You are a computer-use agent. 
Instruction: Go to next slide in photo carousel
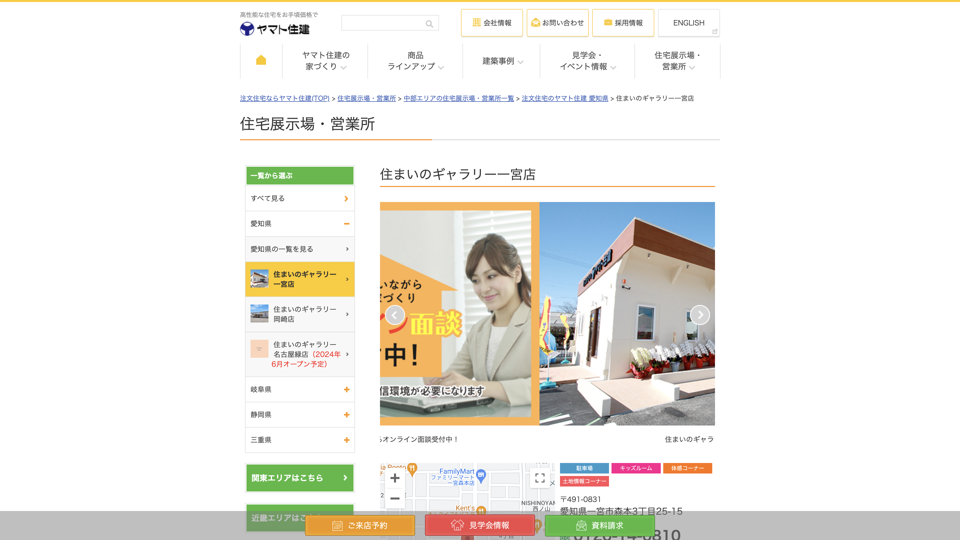(x=700, y=315)
